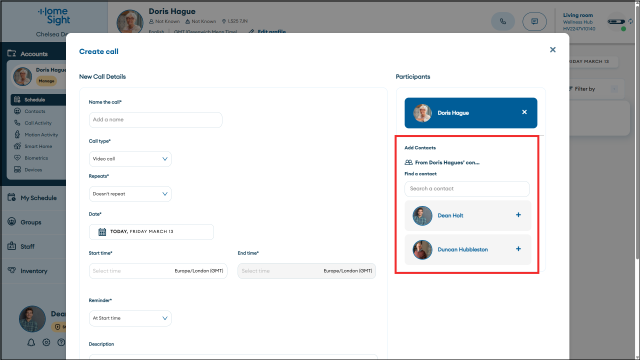The height and width of the screenshot is (360, 640).
Task: Click the calendar icon in Date field
Action: (x=102, y=232)
